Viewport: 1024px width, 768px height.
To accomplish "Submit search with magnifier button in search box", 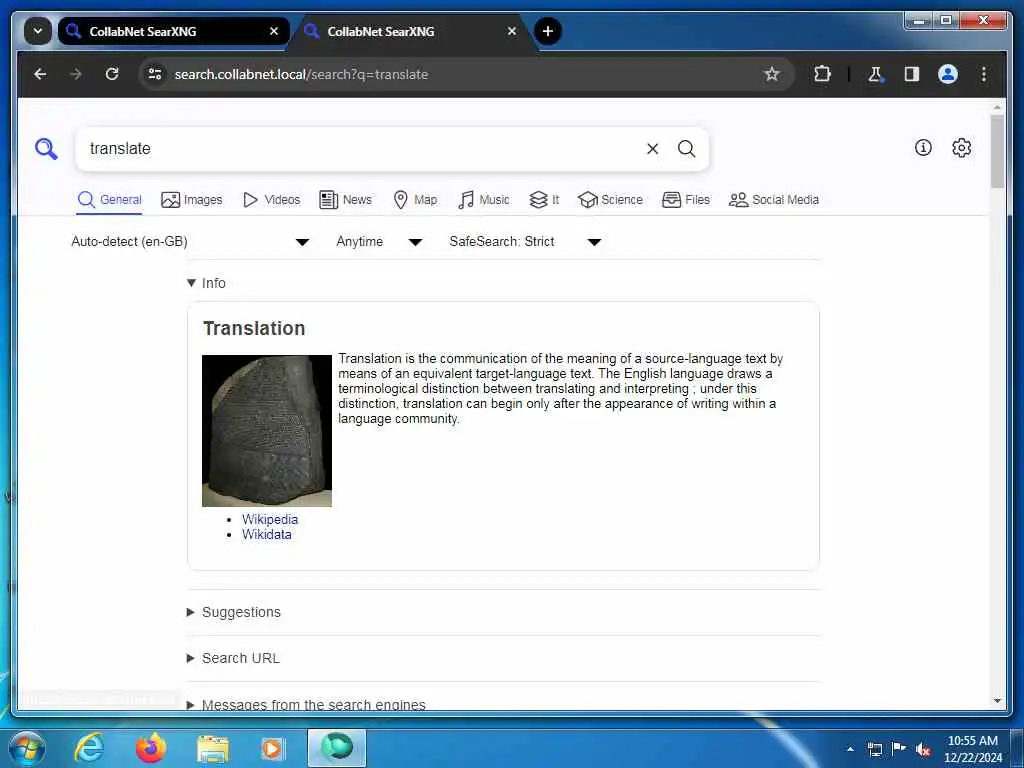I will (686, 149).
